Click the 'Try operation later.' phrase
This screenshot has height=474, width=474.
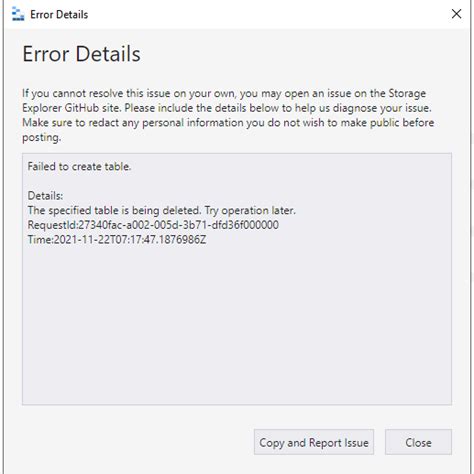point(250,210)
